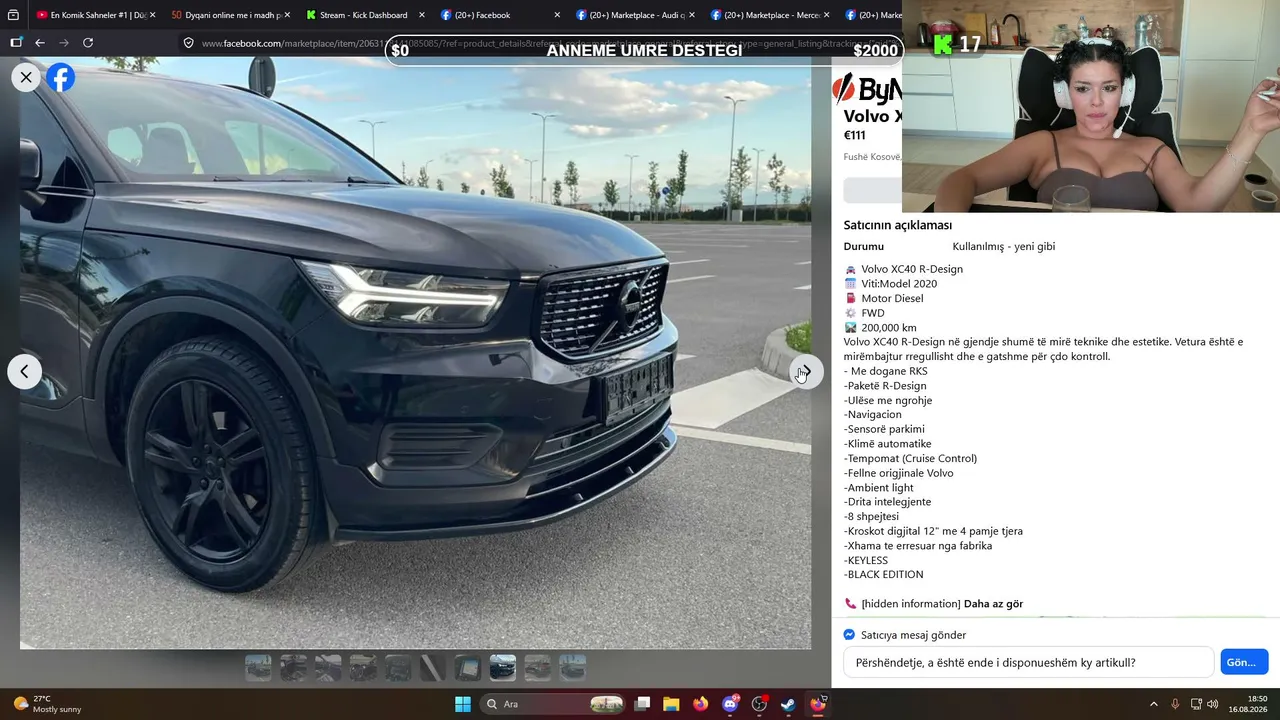This screenshot has width=1280, height=720.
Task: Reload the Marketplace page
Action: point(88,43)
